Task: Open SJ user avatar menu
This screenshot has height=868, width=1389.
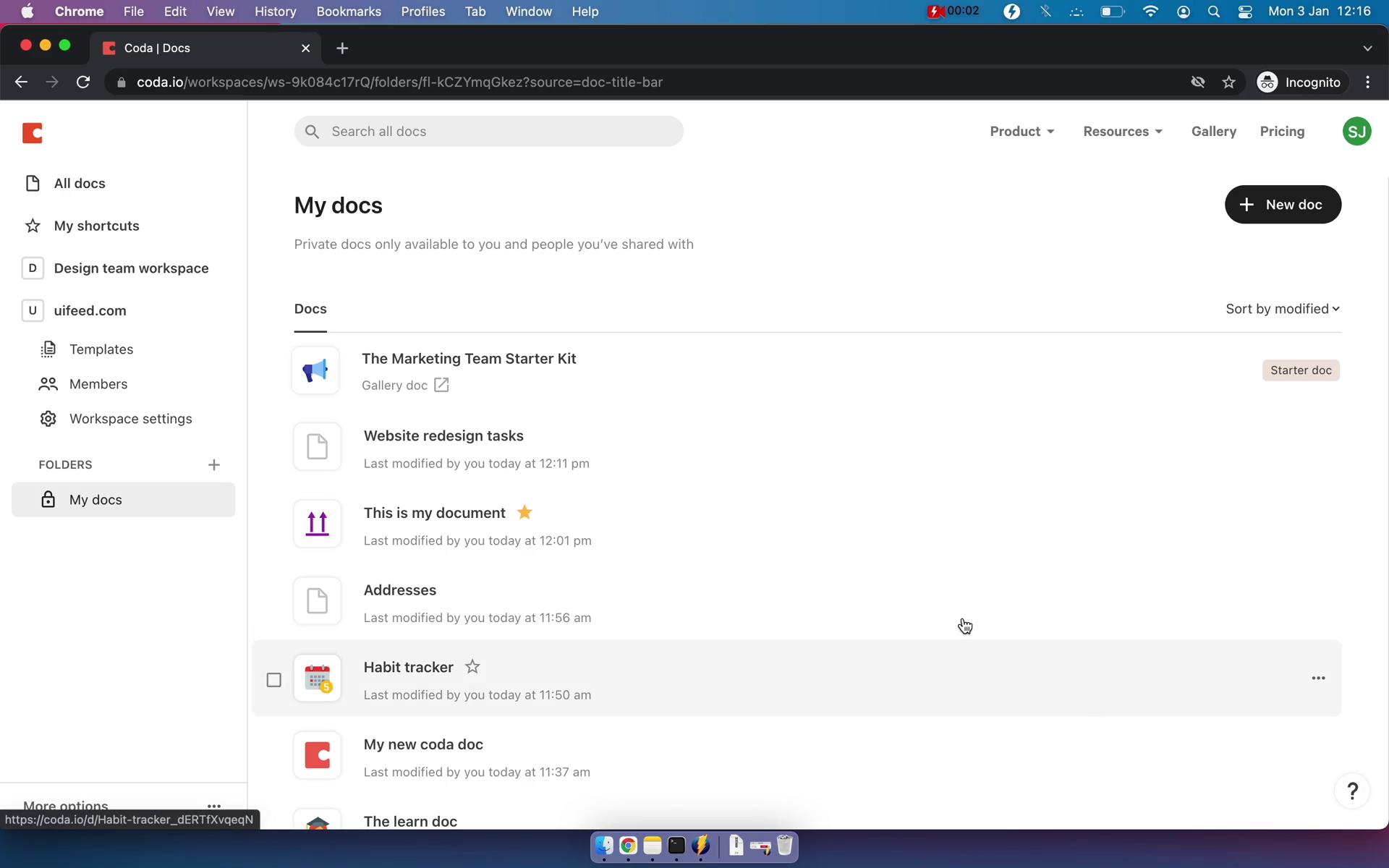Action: tap(1356, 132)
